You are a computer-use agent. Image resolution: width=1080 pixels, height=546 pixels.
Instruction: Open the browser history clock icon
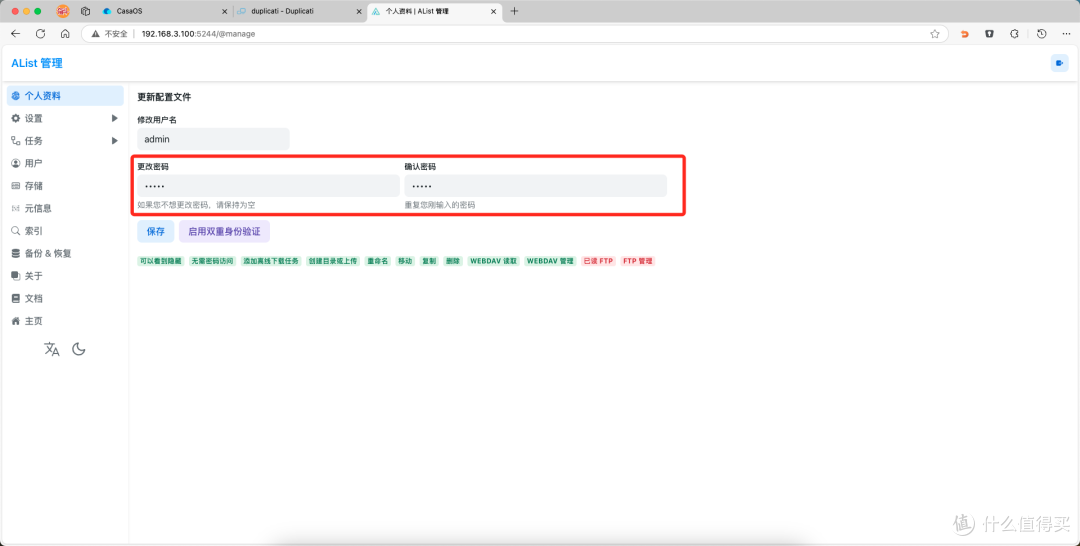[x=1041, y=34]
